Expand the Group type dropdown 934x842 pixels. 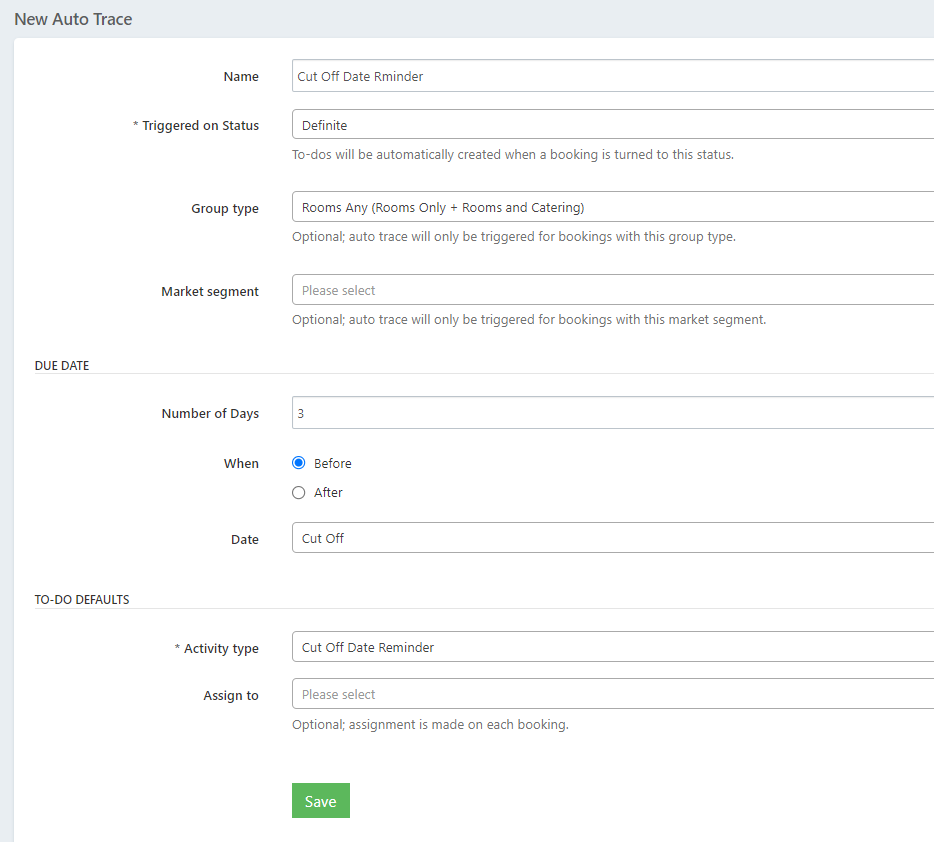pyautogui.click(x=612, y=207)
